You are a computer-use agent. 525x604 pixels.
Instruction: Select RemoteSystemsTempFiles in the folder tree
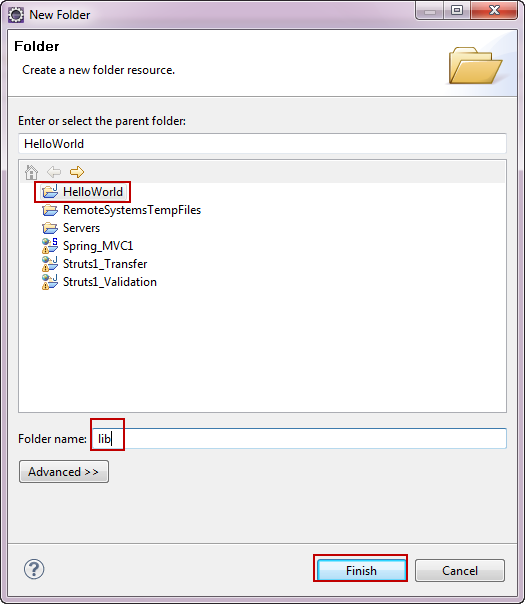(132, 210)
